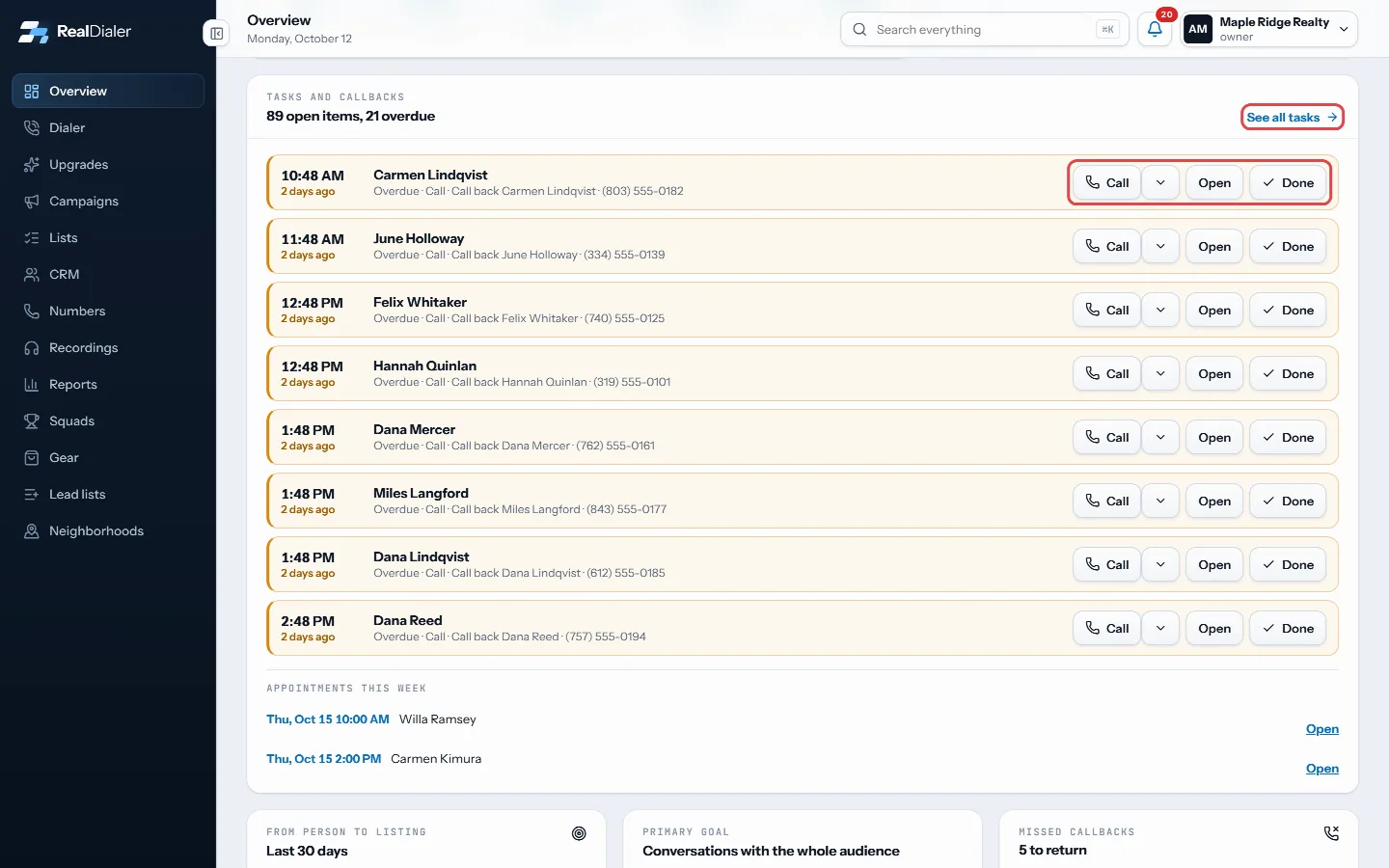Expand call options for June Holloway

1160,247
